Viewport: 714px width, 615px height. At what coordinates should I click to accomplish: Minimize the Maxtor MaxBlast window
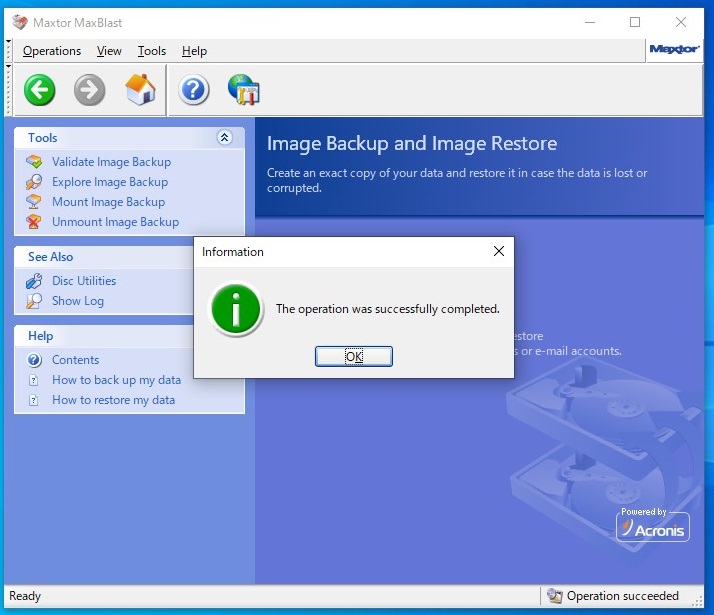pyautogui.click(x=590, y=22)
